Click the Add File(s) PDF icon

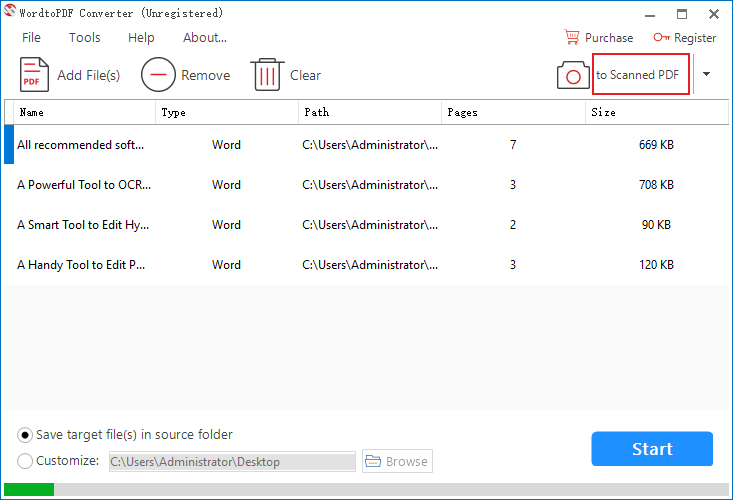coord(34,75)
